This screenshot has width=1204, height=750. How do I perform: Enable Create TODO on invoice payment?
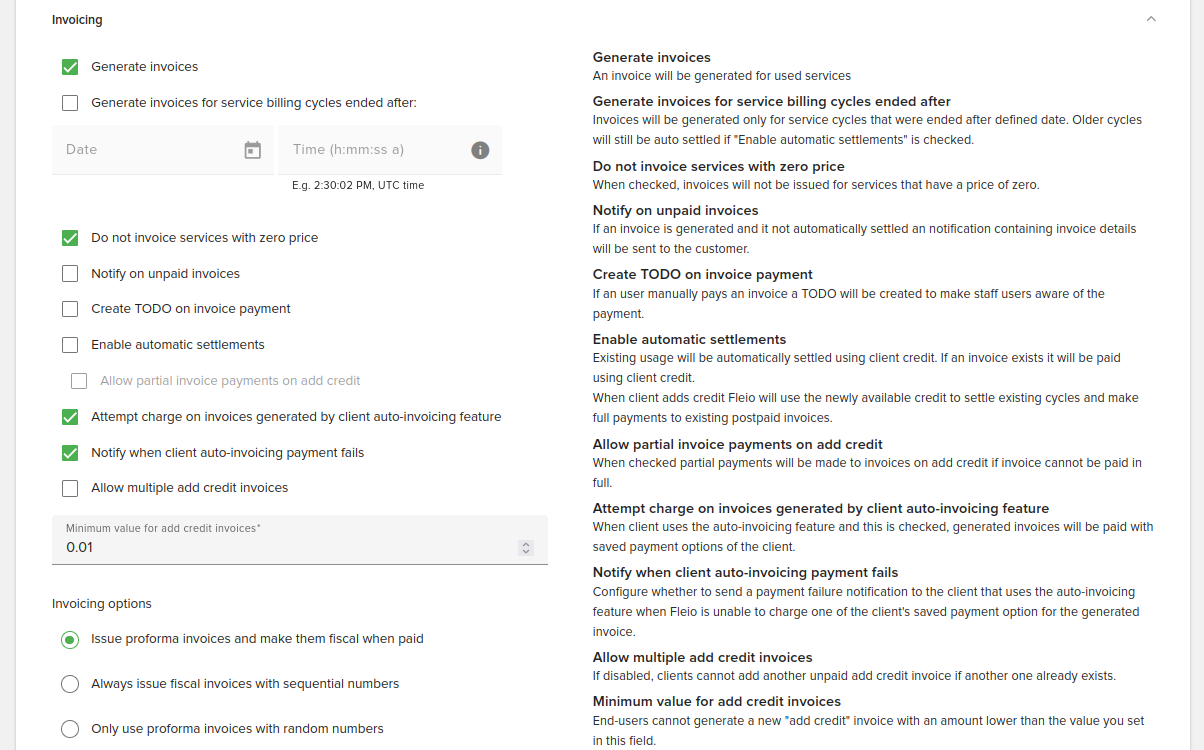[x=69, y=309]
